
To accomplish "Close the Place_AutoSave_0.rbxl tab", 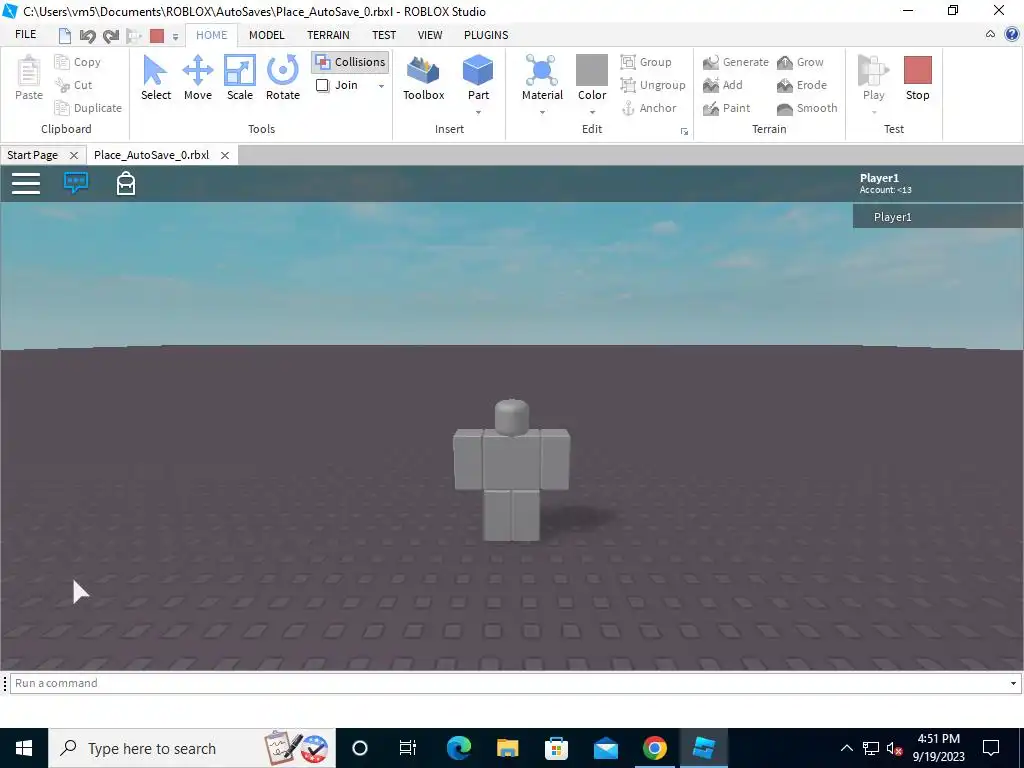I will (225, 155).
